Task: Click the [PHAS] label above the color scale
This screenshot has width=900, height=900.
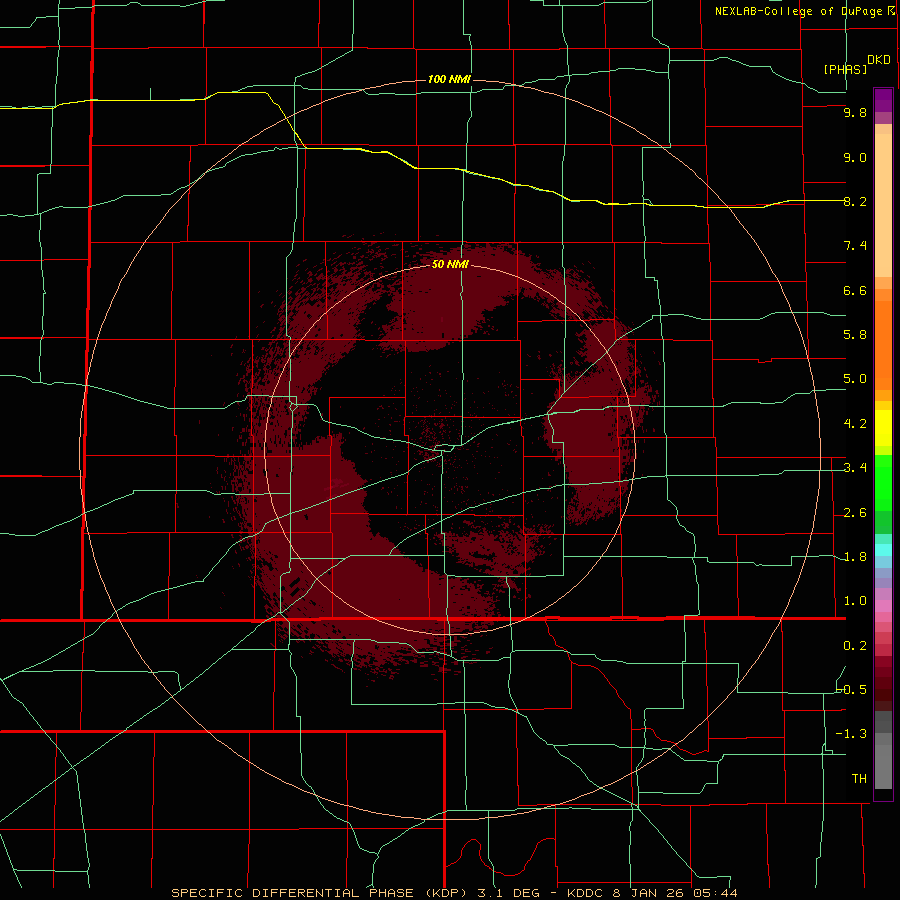Action: pos(845,69)
